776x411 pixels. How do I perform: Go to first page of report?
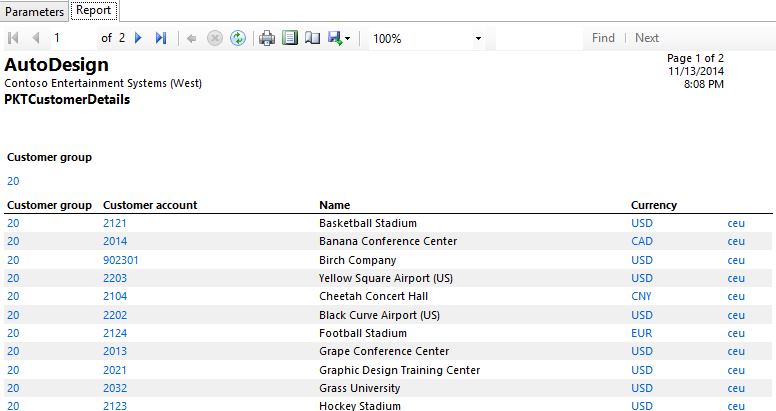tap(13, 38)
